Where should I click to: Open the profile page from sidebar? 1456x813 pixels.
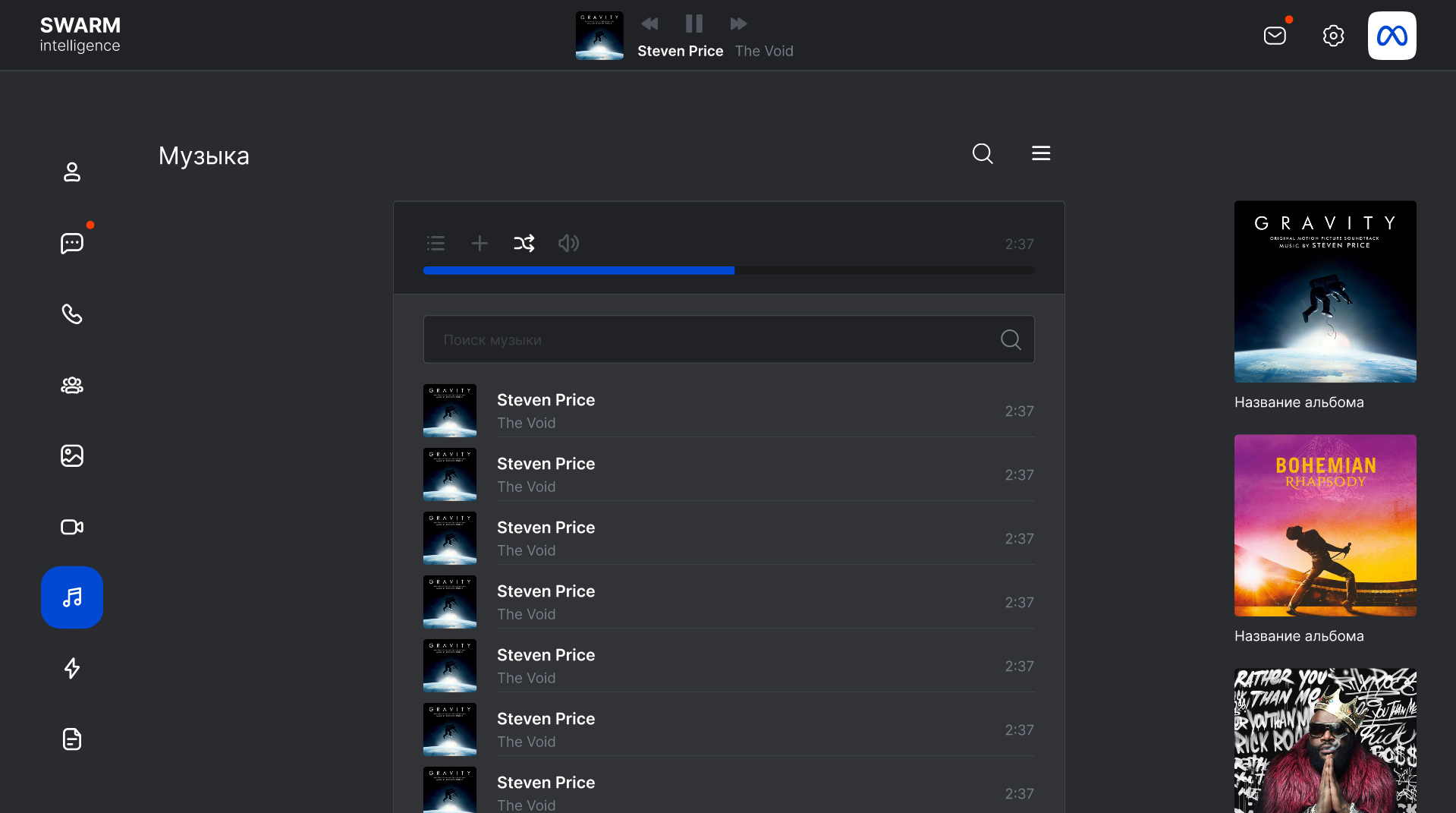[x=72, y=172]
